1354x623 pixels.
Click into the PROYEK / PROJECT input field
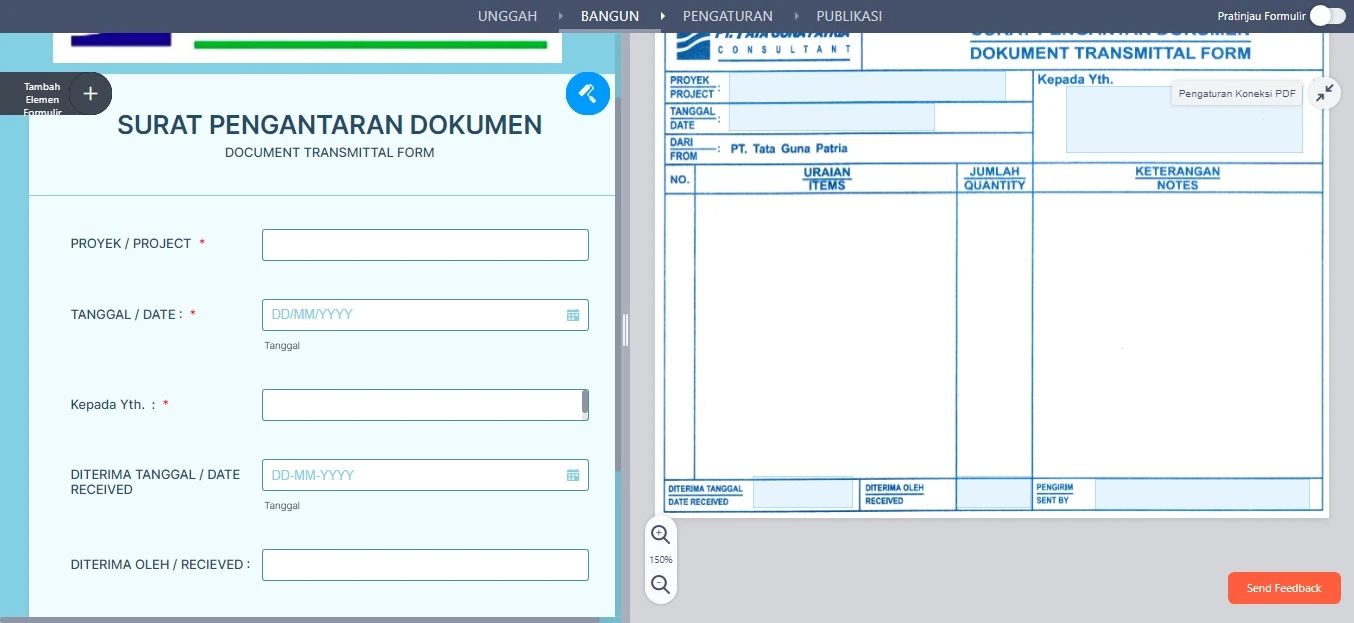point(425,244)
